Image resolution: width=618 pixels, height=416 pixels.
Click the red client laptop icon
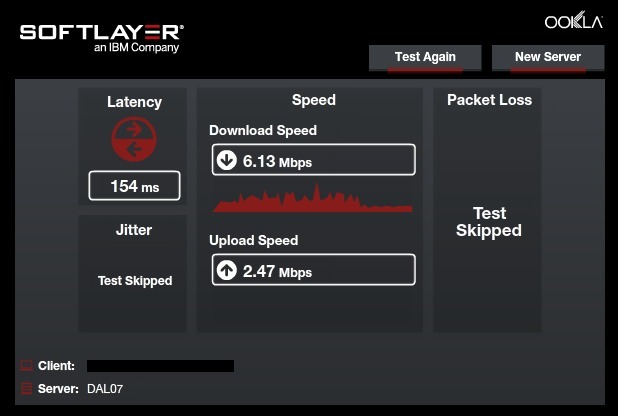(26, 366)
